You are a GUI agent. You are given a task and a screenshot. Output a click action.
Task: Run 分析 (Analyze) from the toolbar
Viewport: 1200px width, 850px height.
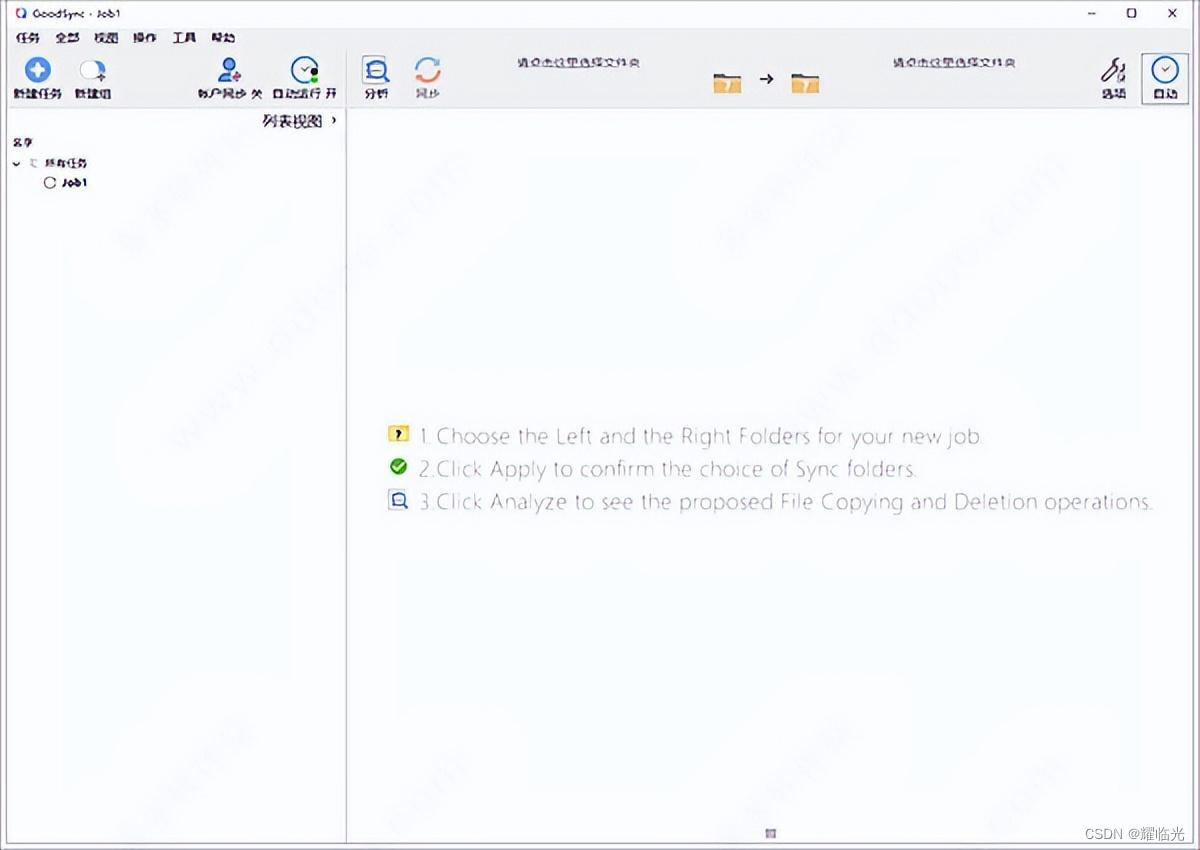[376, 78]
